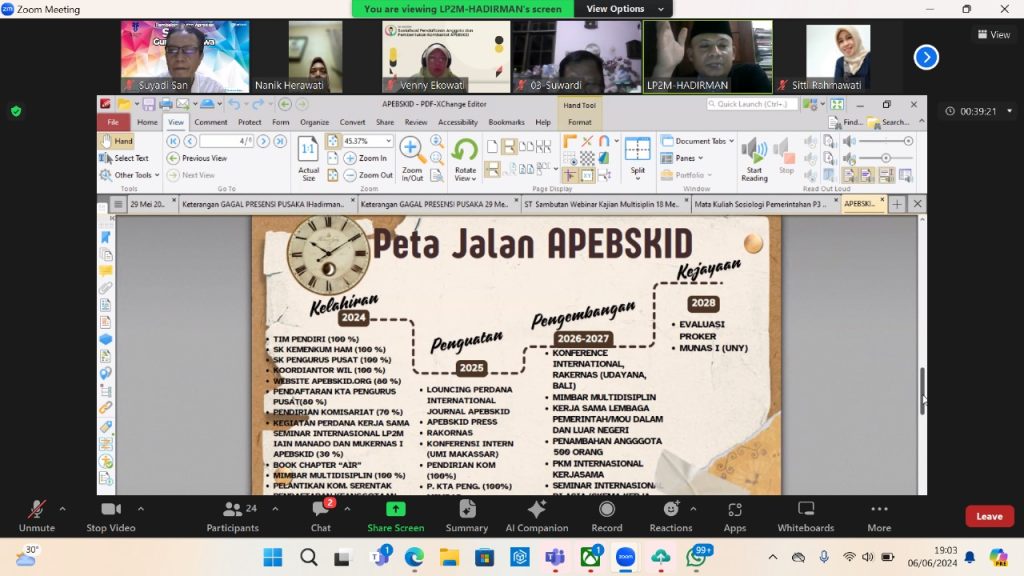Open the Rotate View menu
Screen dimensions: 1024x576
[x=465, y=158]
